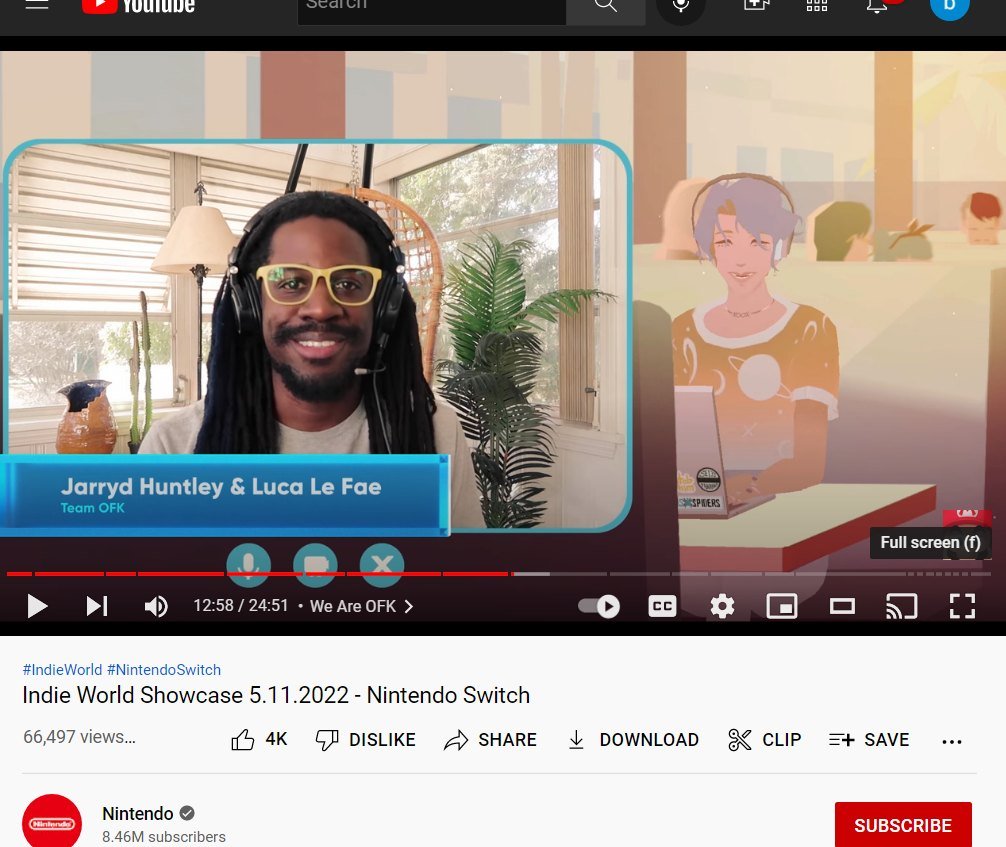1006x847 pixels.
Task: Start voice search with the microphone icon
Action: tap(681, 7)
